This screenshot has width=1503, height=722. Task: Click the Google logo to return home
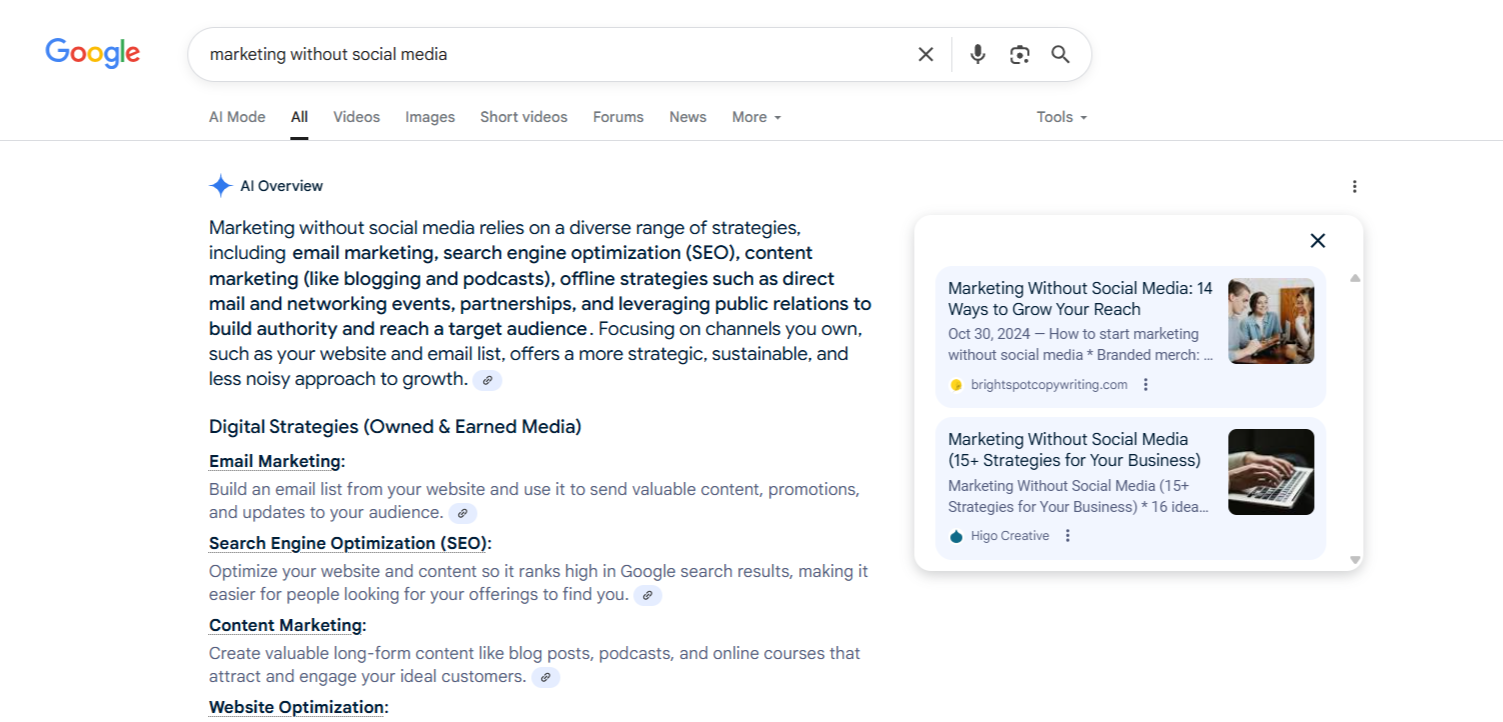coord(92,53)
